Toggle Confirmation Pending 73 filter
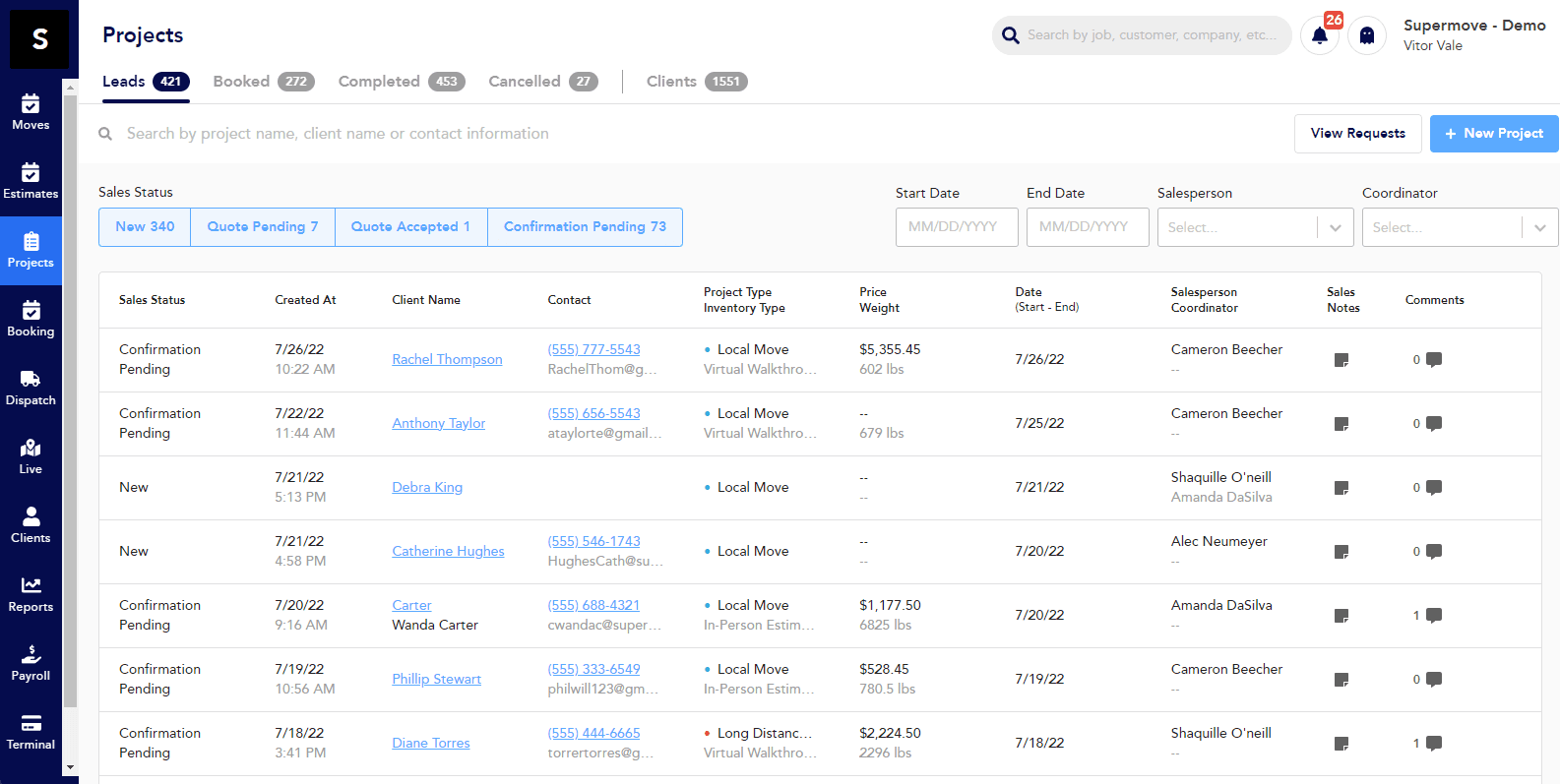The height and width of the screenshot is (784, 1560). click(585, 227)
